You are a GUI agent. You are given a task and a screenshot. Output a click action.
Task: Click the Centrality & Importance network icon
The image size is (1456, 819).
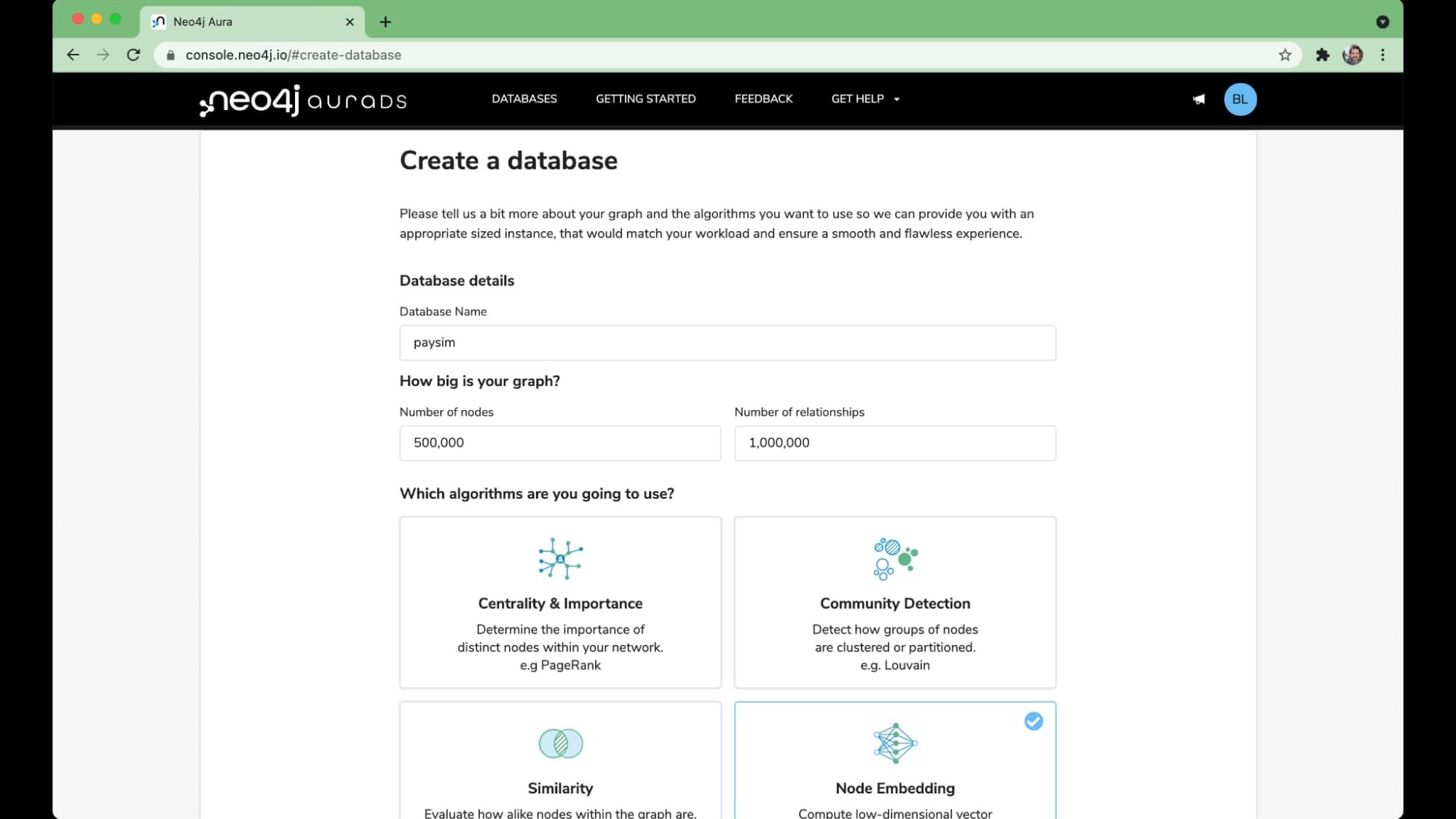click(560, 559)
